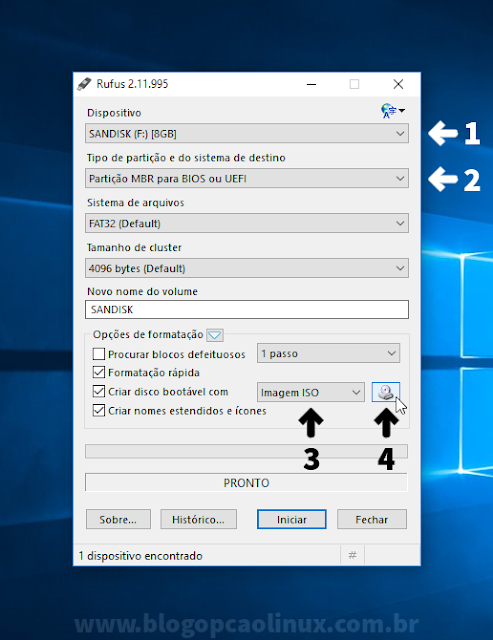Click the Novo nome do volume field
Screen dimensions: 493x640
click(x=247, y=309)
